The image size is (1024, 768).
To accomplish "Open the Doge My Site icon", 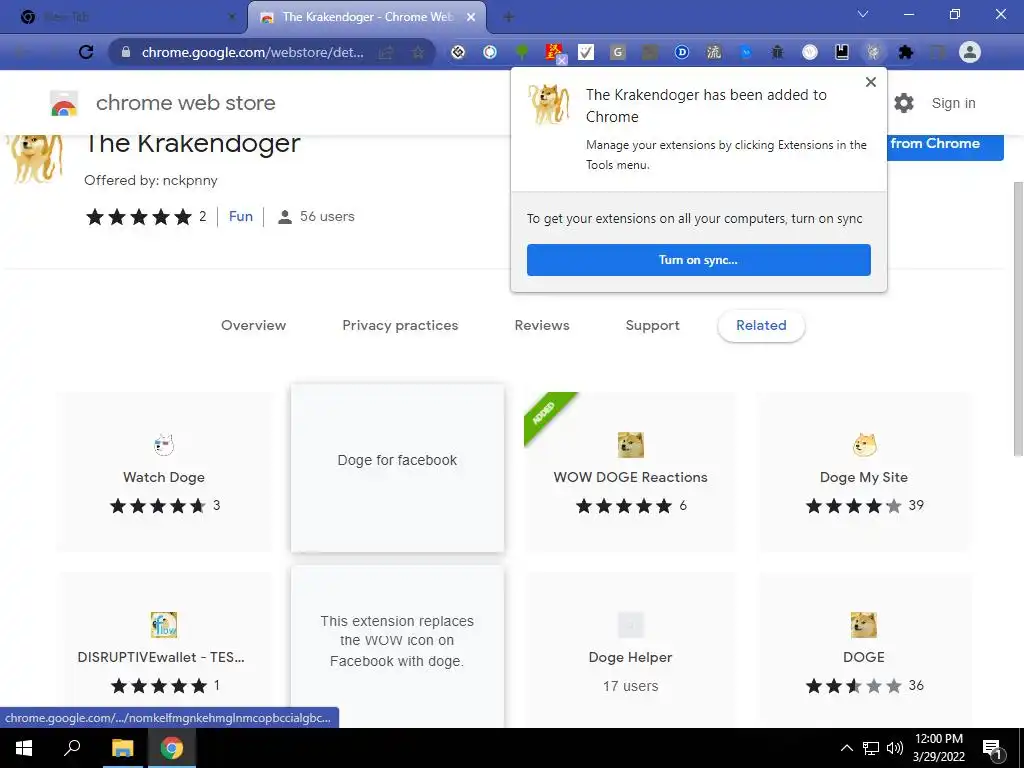I will click(864, 445).
